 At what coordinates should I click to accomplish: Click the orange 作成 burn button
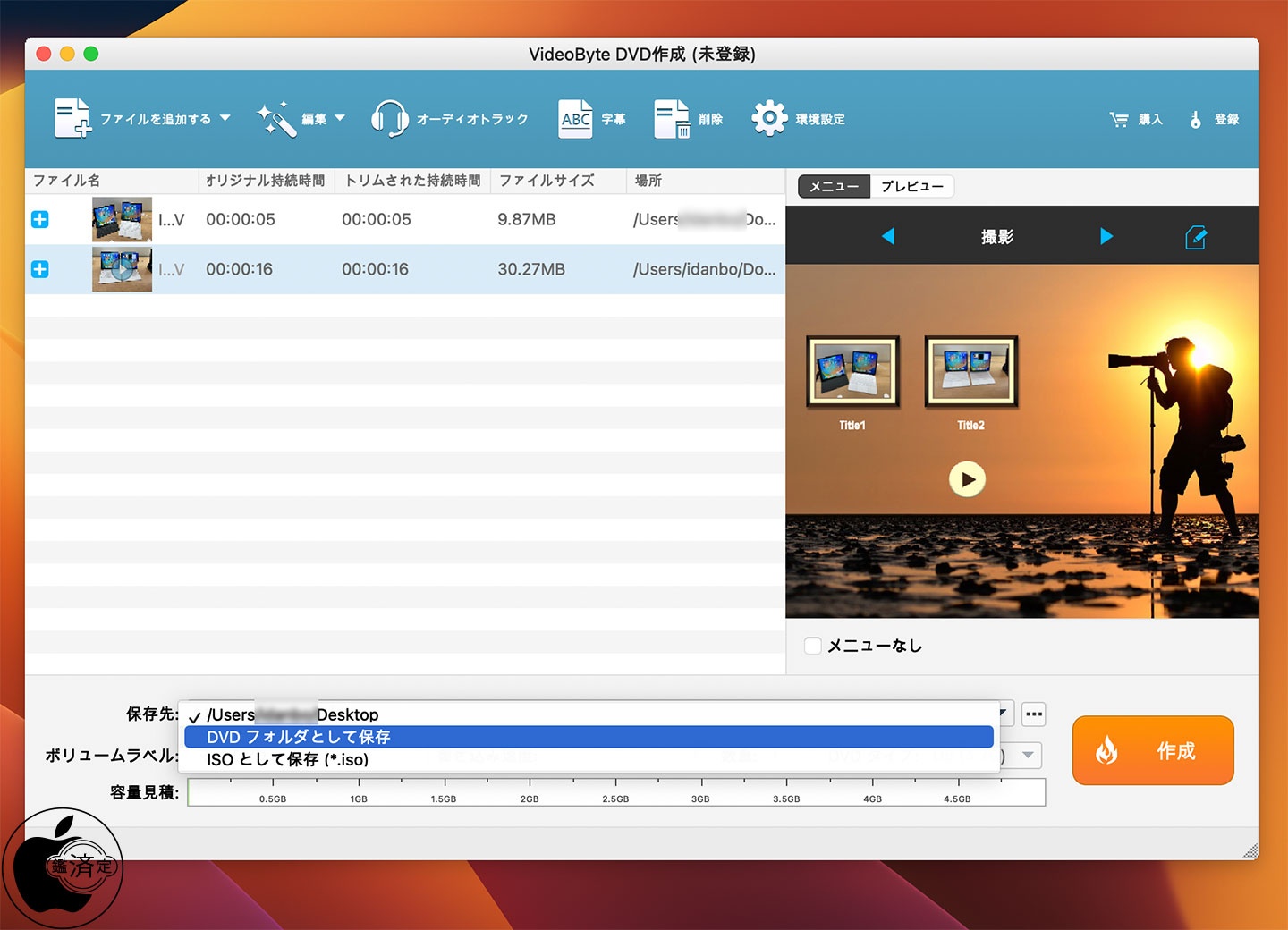(1153, 750)
